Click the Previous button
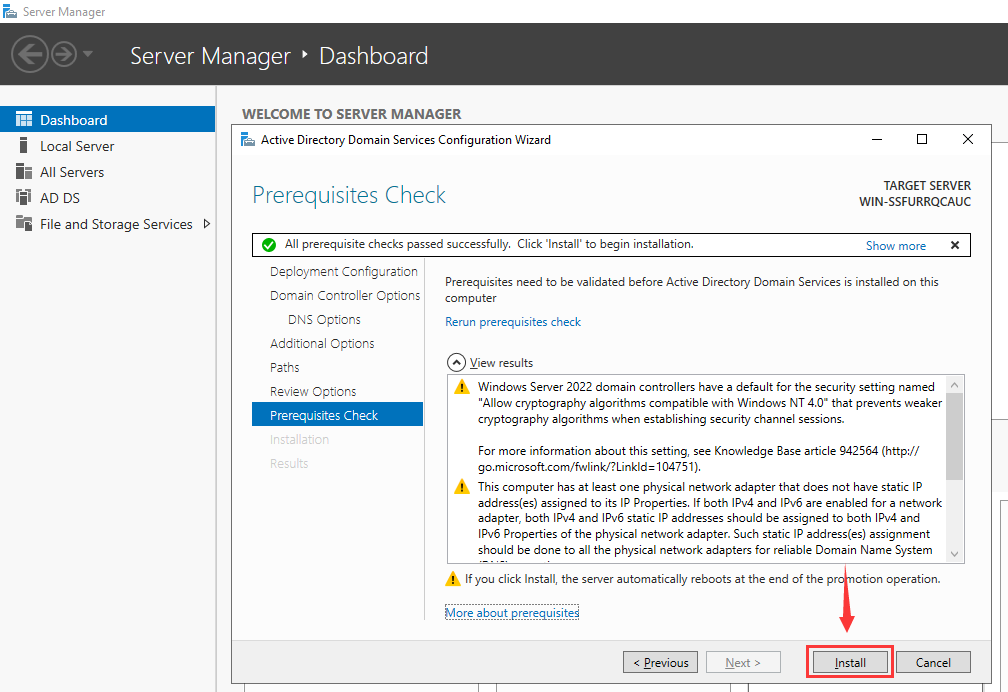This screenshot has height=692, width=1008. (x=660, y=662)
